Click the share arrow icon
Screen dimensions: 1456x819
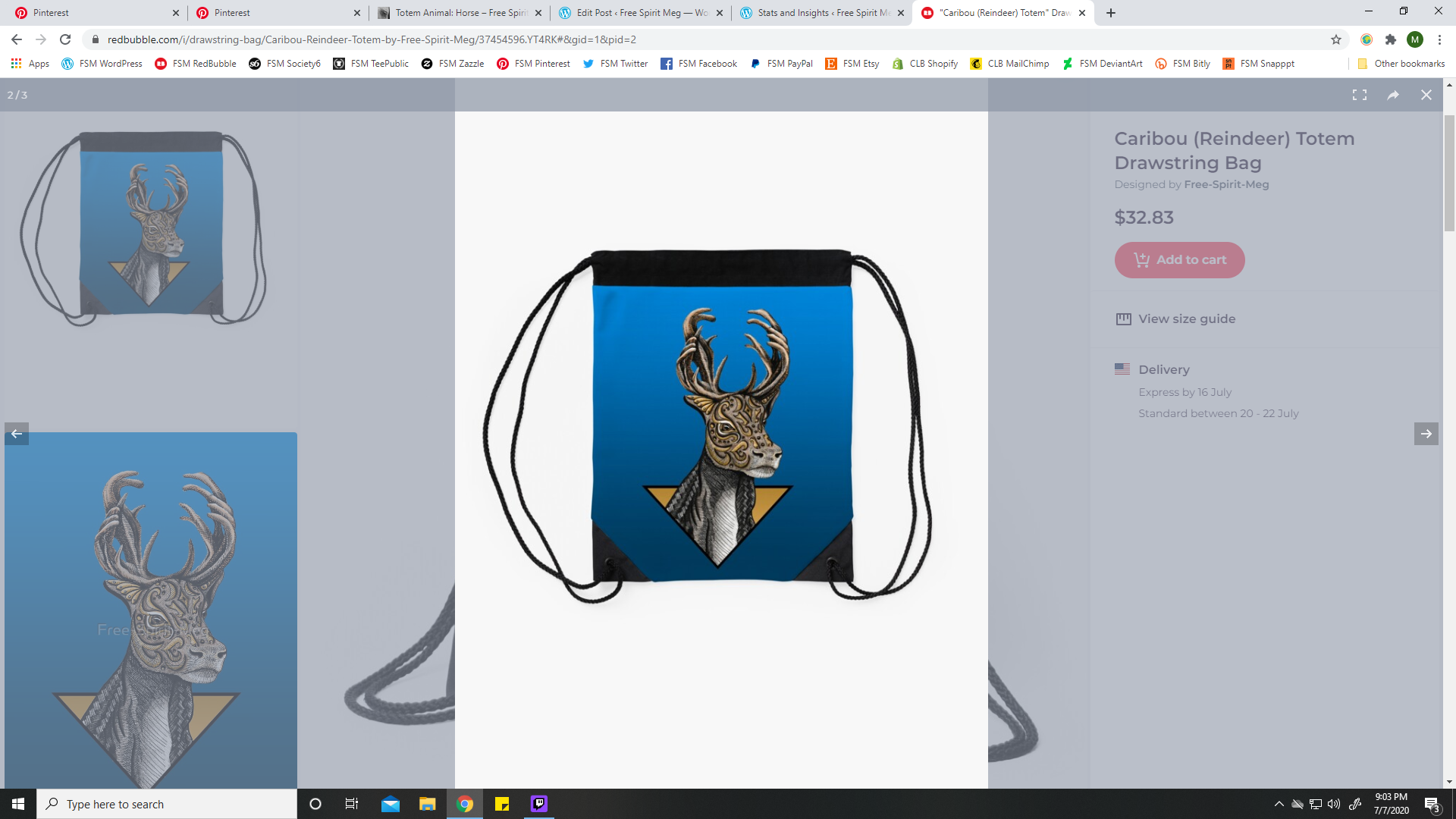point(1393,95)
